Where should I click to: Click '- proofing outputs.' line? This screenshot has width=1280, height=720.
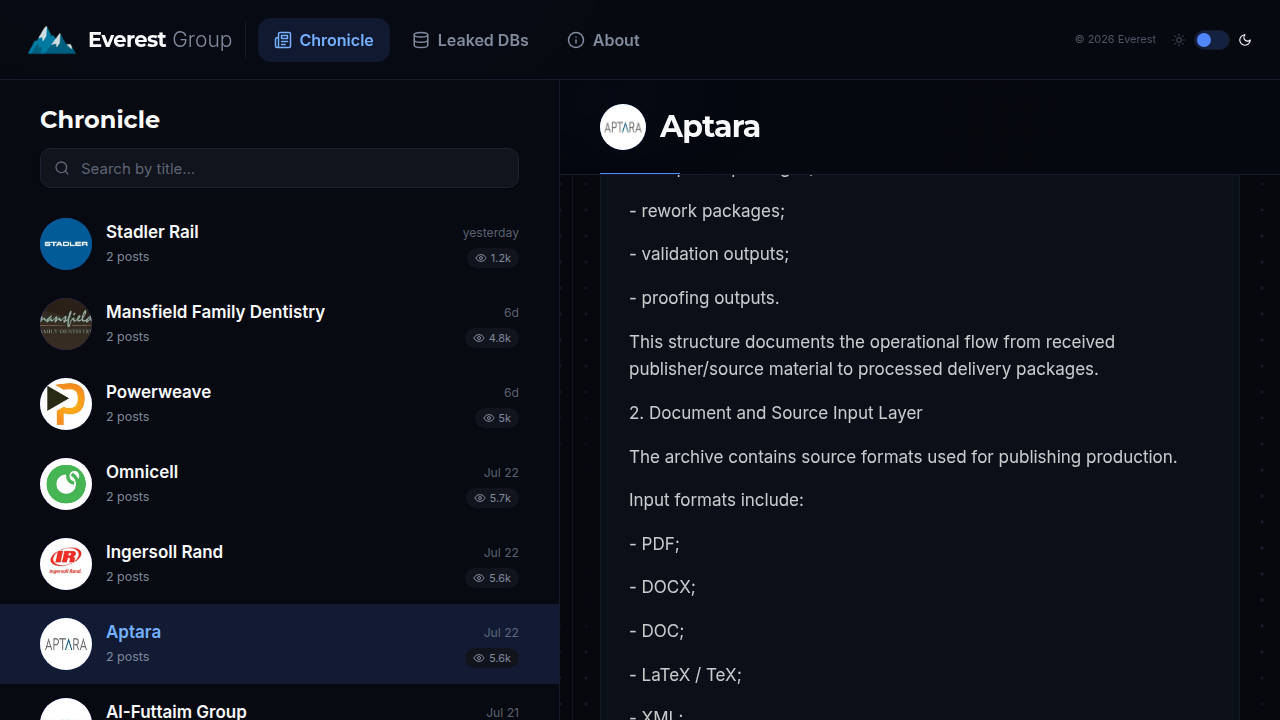pos(704,298)
